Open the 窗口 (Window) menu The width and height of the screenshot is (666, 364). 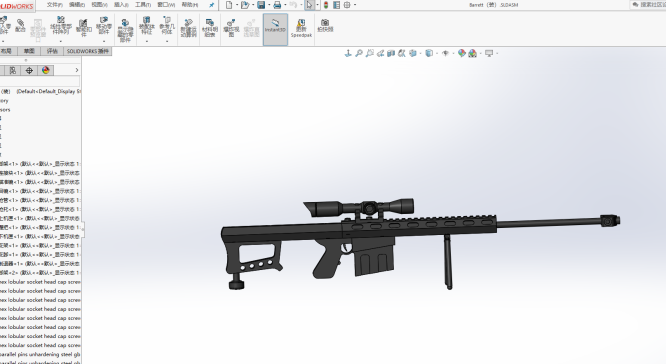coord(166,5)
